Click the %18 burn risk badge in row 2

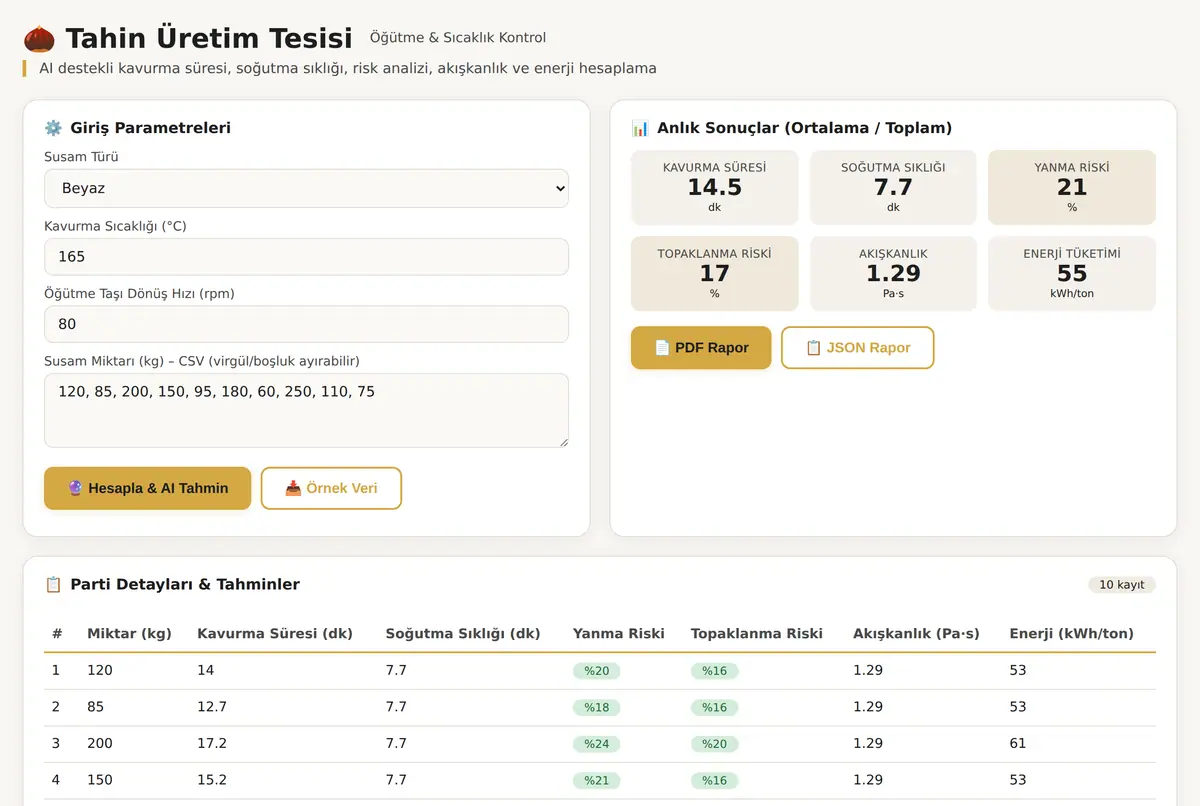(x=597, y=707)
